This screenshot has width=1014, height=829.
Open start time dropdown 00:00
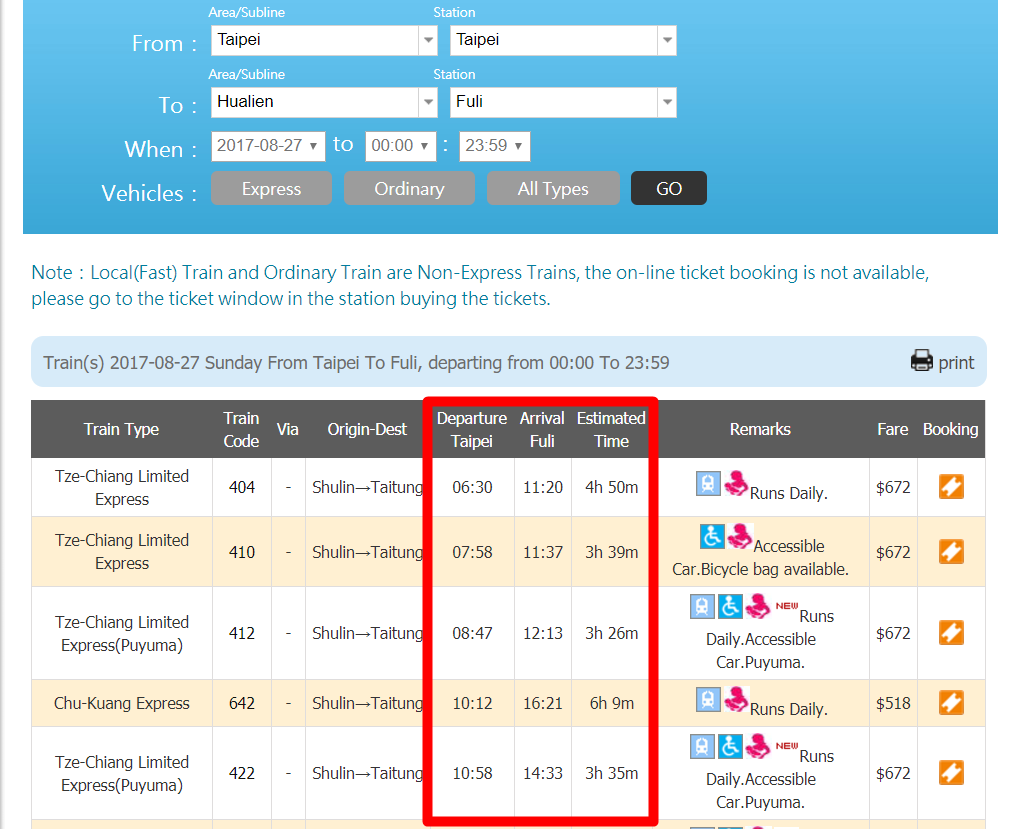[400, 146]
